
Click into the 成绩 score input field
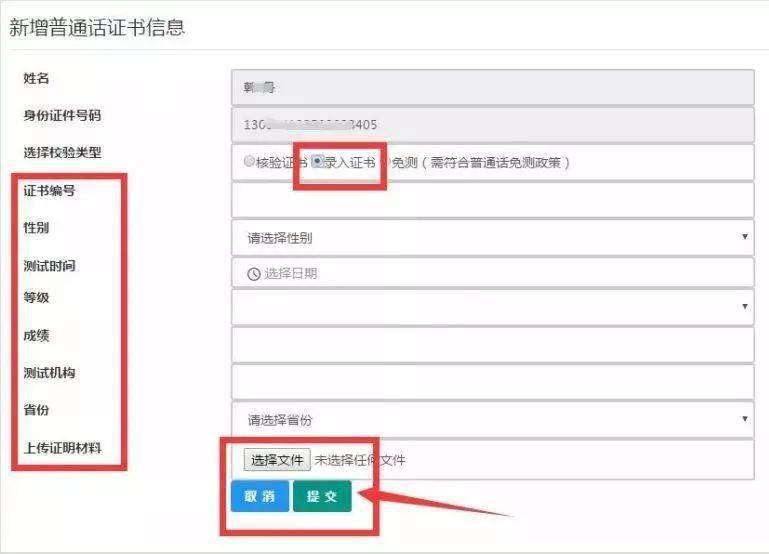coord(492,345)
